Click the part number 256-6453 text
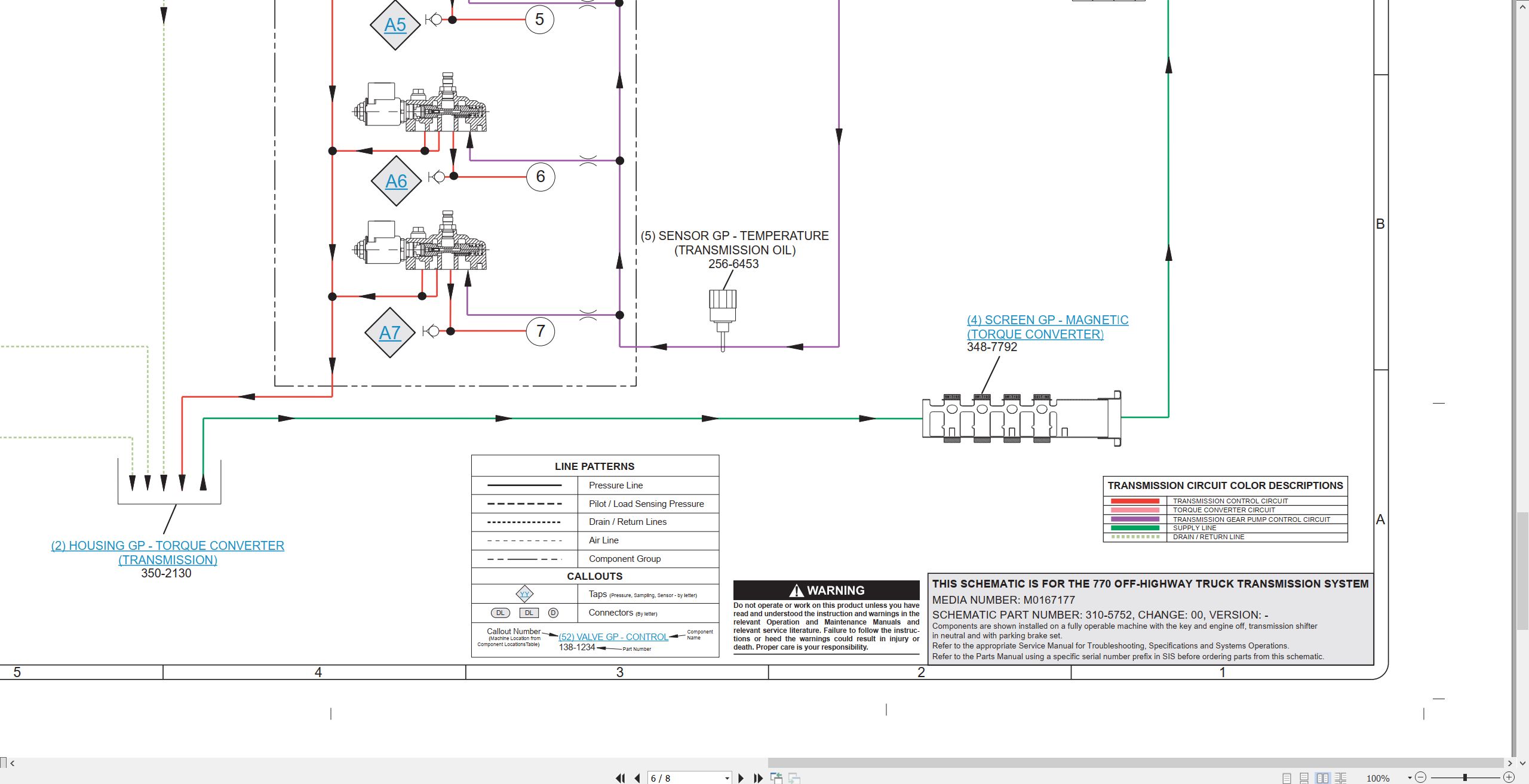The height and width of the screenshot is (784, 1529). click(733, 264)
